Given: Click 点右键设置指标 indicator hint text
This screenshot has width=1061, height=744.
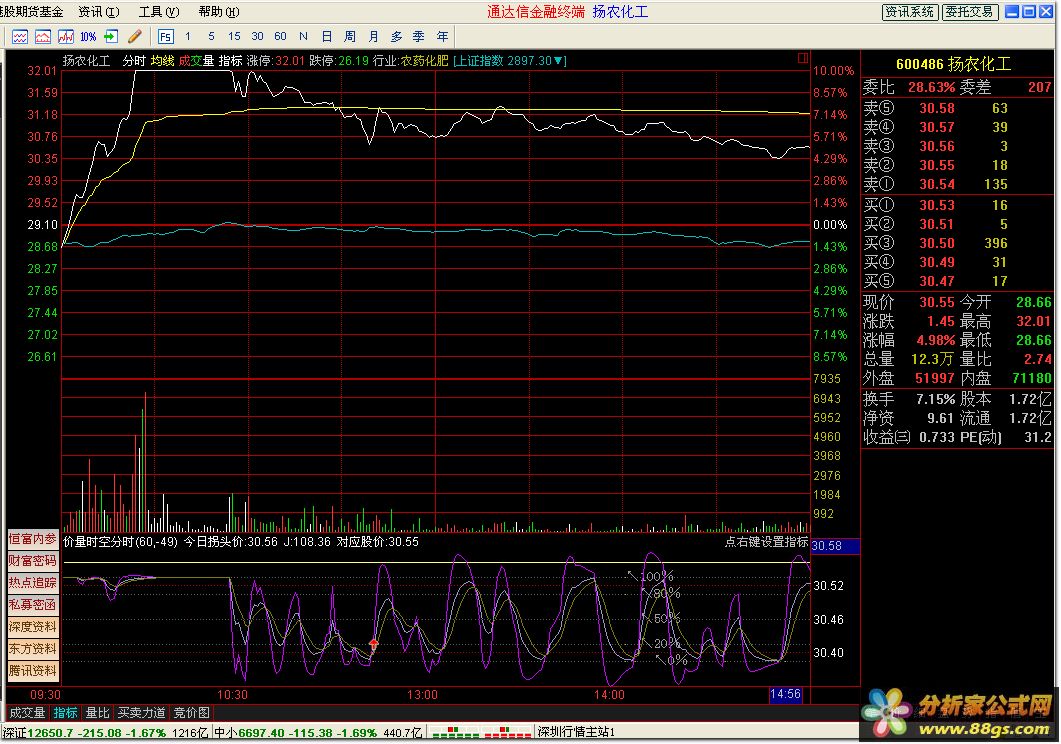Looking at the screenshot, I should tap(766, 542).
